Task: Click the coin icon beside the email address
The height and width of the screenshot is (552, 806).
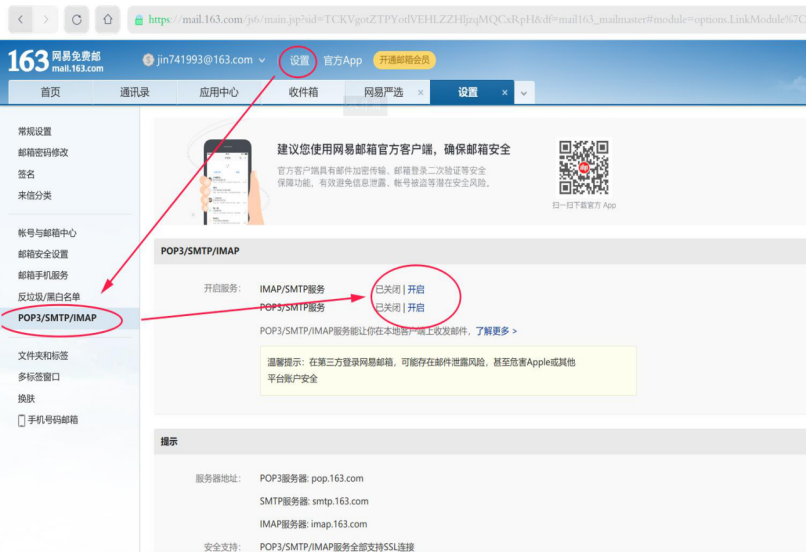Action: (148, 60)
